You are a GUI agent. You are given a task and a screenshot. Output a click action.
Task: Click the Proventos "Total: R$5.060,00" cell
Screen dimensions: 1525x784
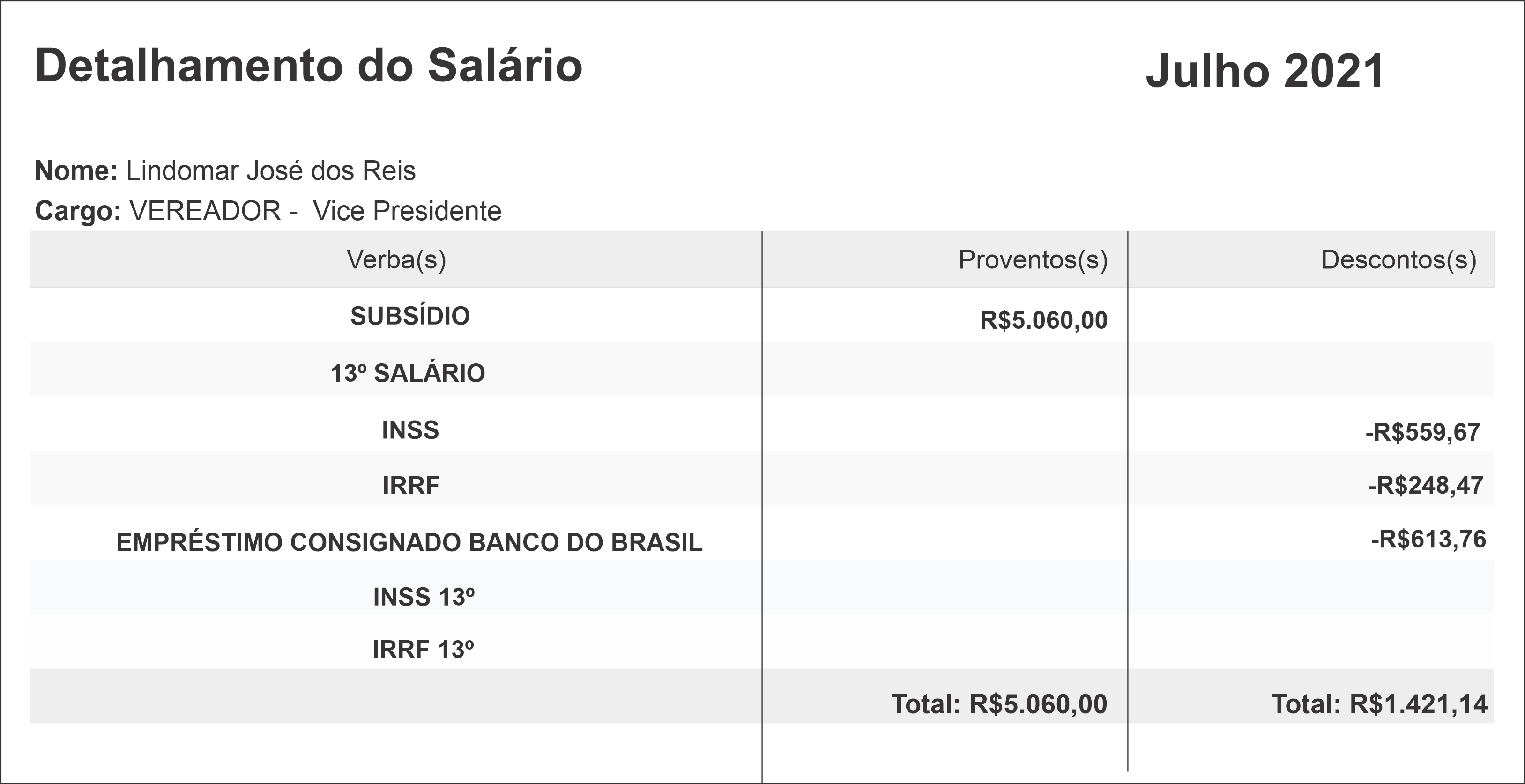(999, 704)
